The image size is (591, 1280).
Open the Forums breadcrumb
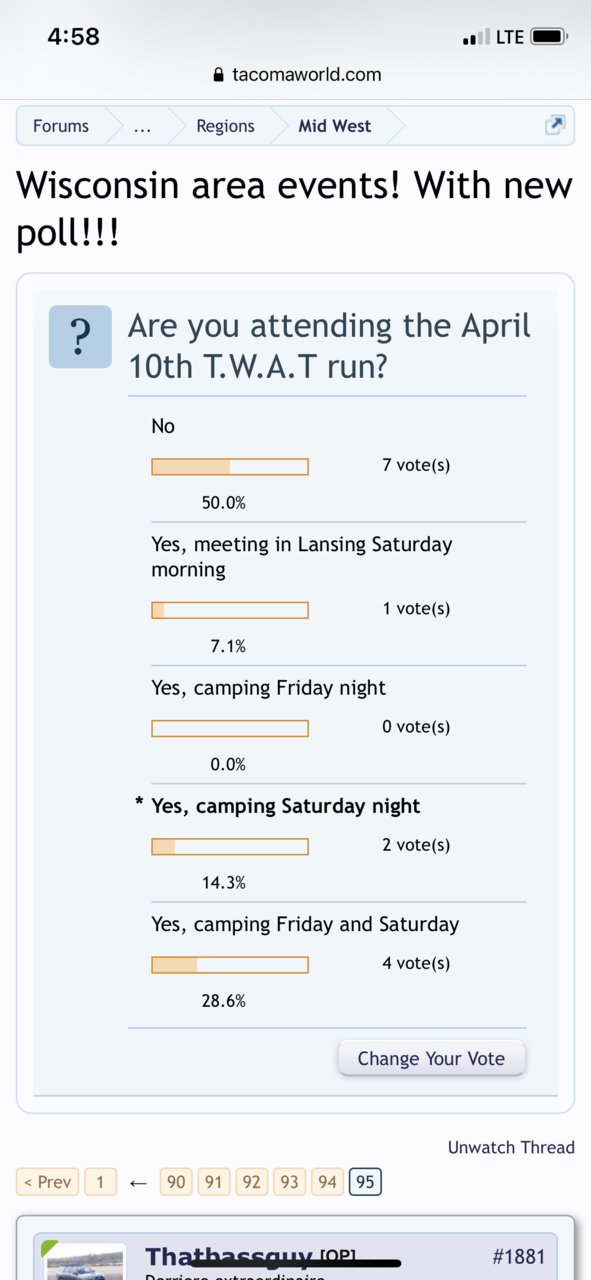(61, 126)
